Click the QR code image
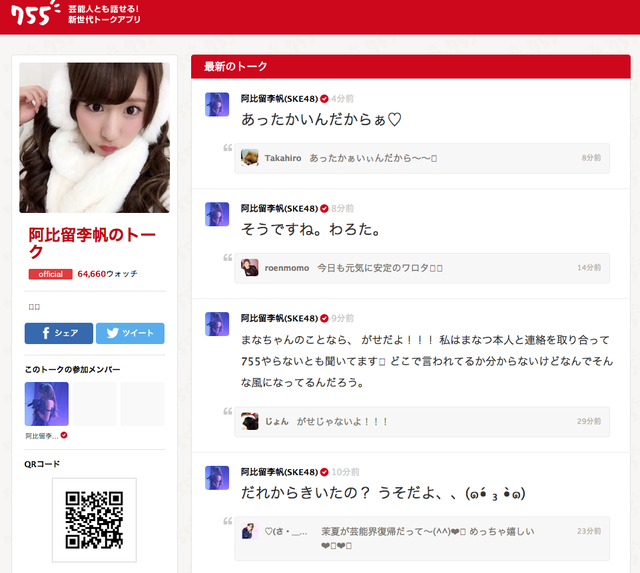This screenshot has width=640, height=573. click(94, 520)
